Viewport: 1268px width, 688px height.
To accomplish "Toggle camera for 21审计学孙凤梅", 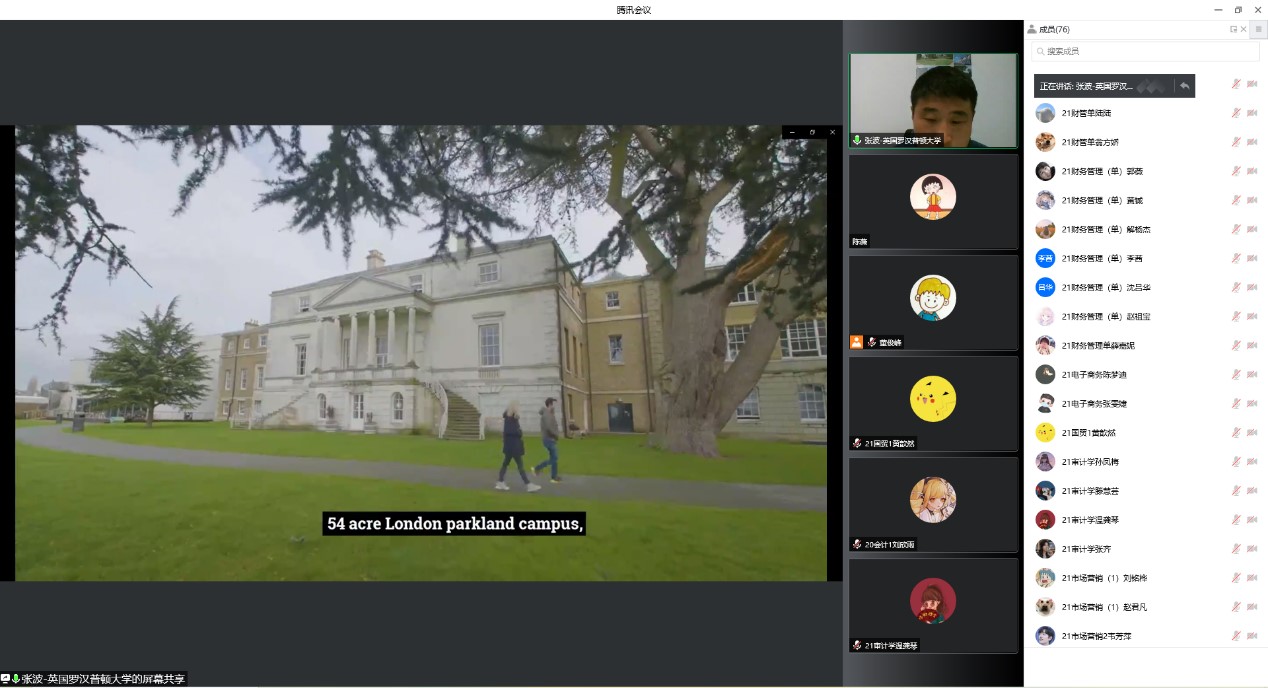I will [x=1252, y=461].
